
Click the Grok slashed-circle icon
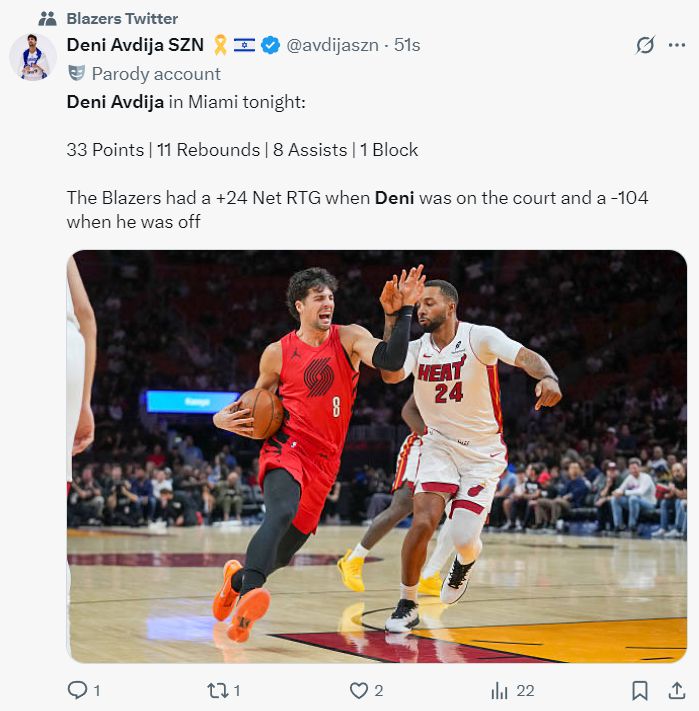pos(645,45)
